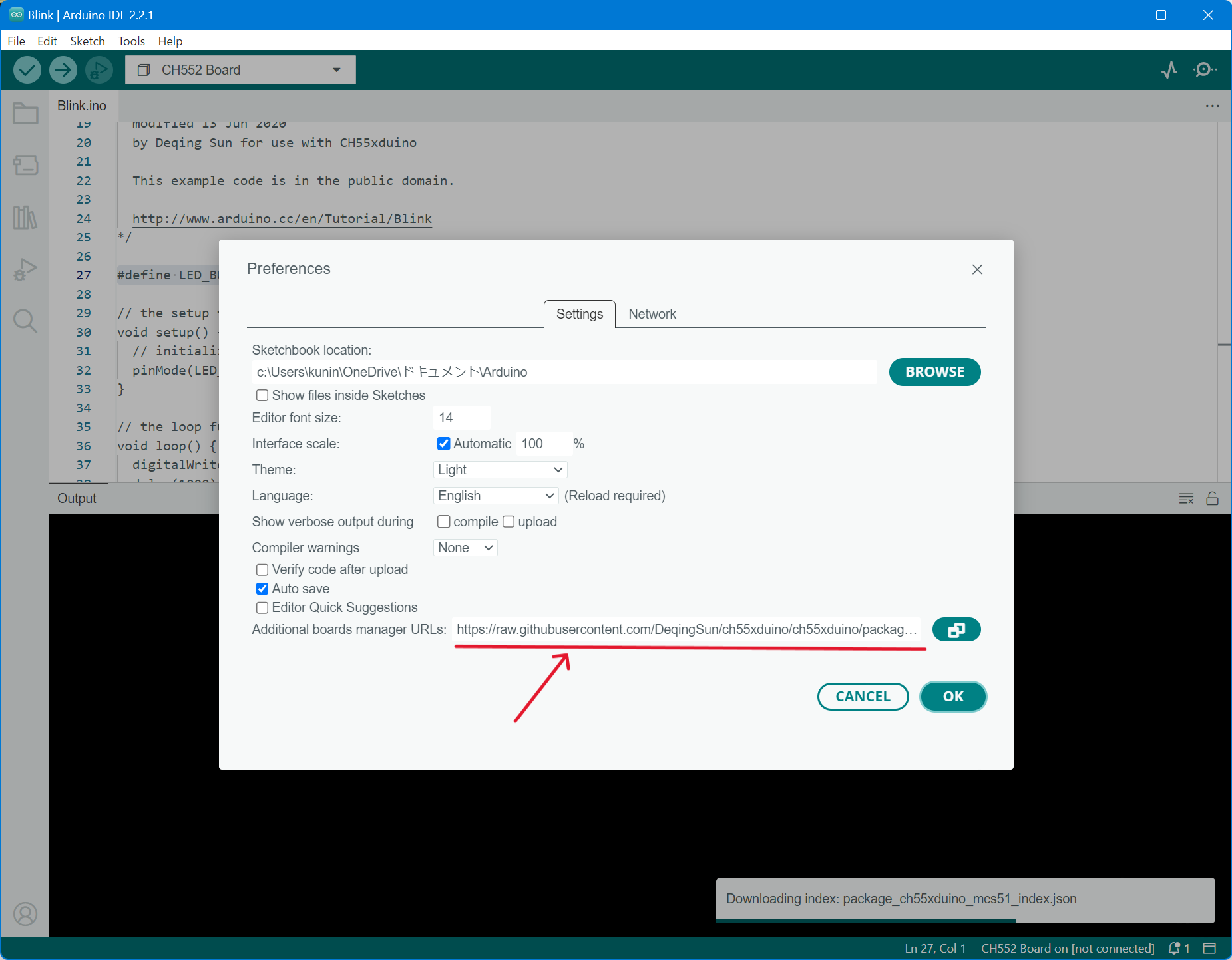1232x960 pixels.
Task: Click the Additional boards manager URLs field
Action: 686,629
